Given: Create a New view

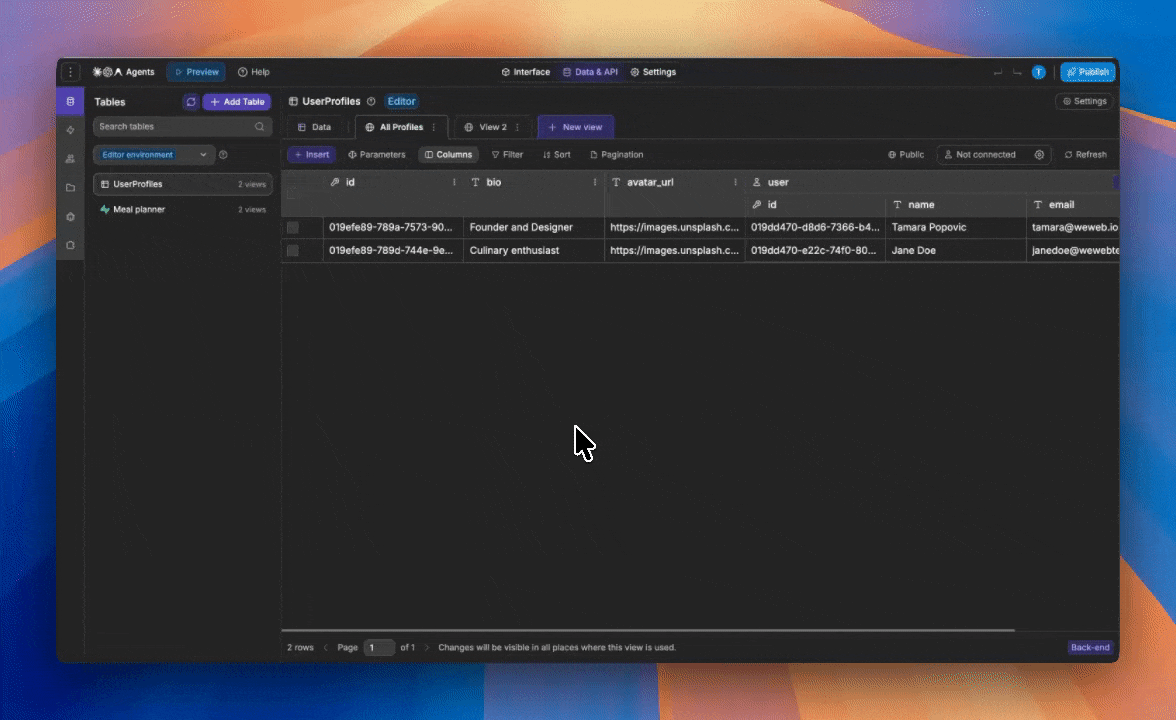Looking at the screenshot, I should click(x=575, y=128).
